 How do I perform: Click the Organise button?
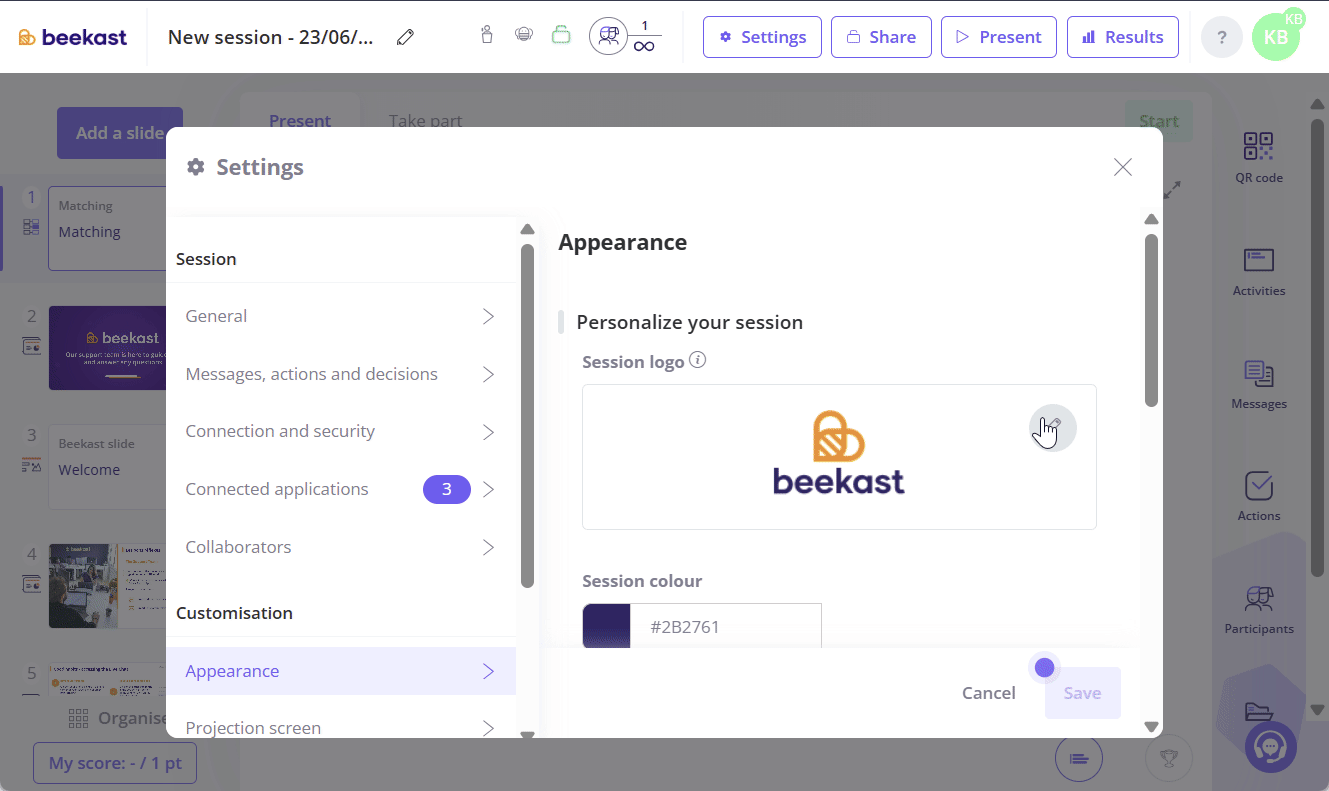[118, 718]
